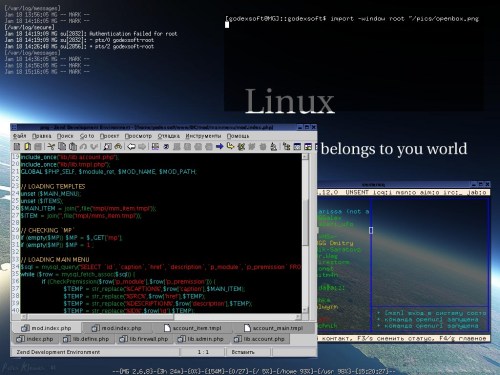Click the grayed Forward arrow icon
Image resolution: width=500 pixels, height=375 pixels.
[x=142, y=147]
